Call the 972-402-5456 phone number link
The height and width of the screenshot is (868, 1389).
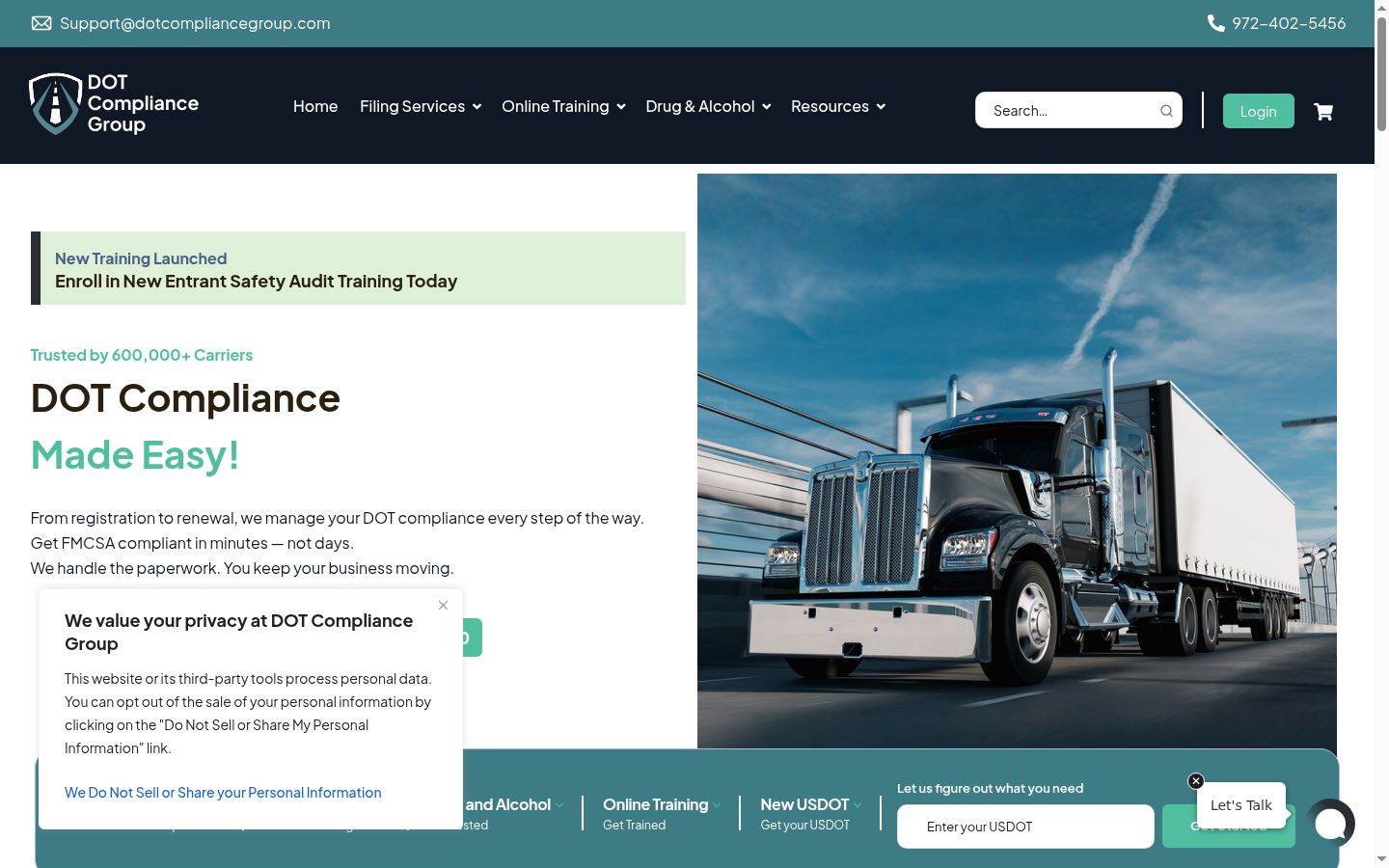click(x=1289, y=23)
